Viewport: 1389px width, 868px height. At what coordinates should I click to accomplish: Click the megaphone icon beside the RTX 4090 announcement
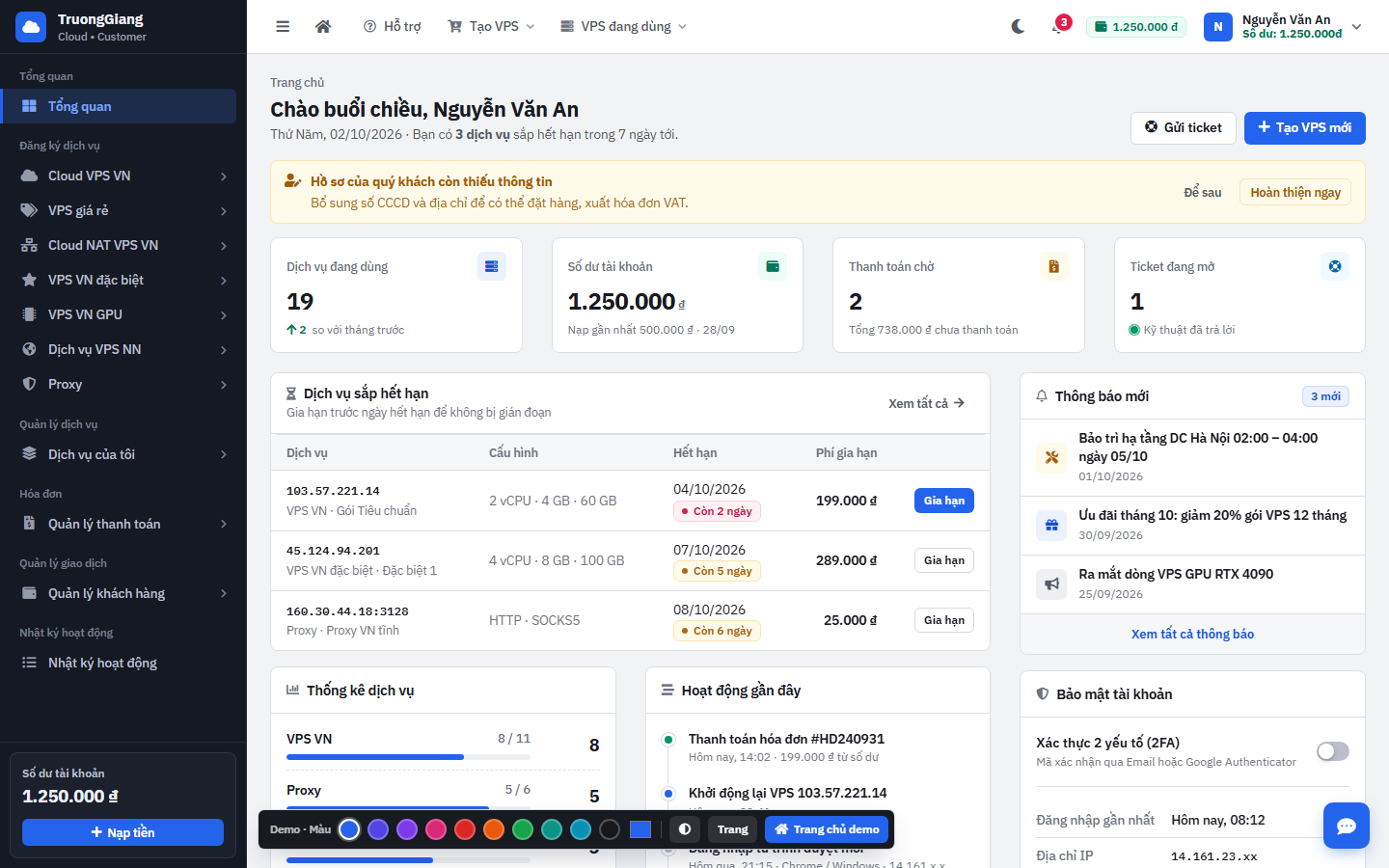click(1051, 583)
